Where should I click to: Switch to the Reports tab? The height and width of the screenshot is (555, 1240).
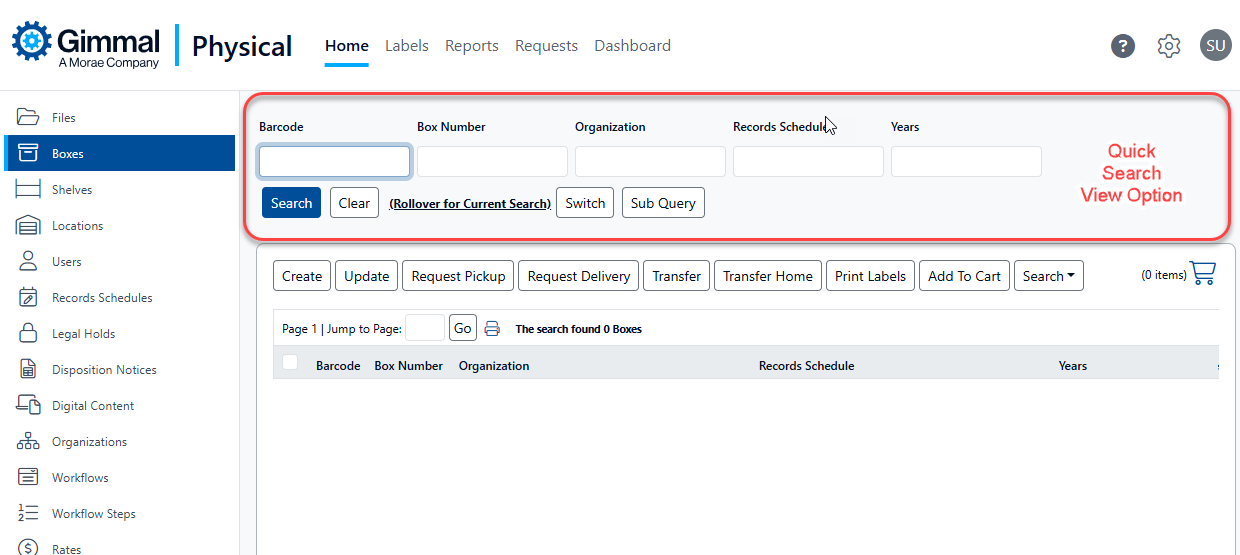tap(472, 46)
